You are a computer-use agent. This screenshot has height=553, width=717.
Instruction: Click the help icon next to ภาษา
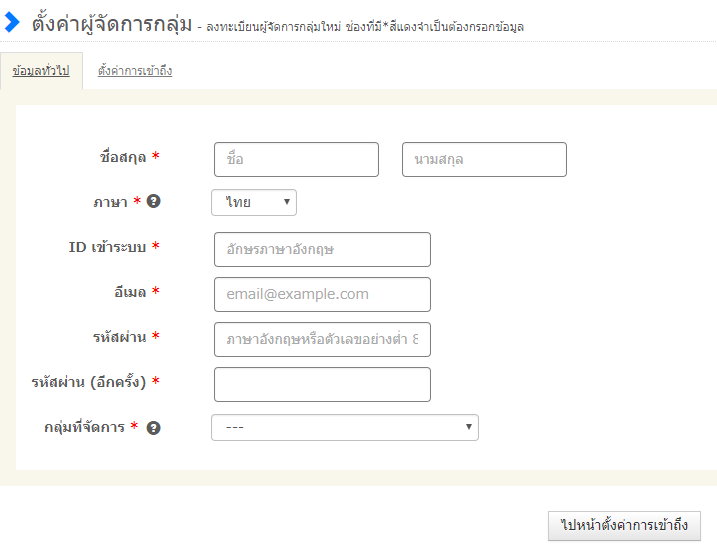[x=153, y=201]
